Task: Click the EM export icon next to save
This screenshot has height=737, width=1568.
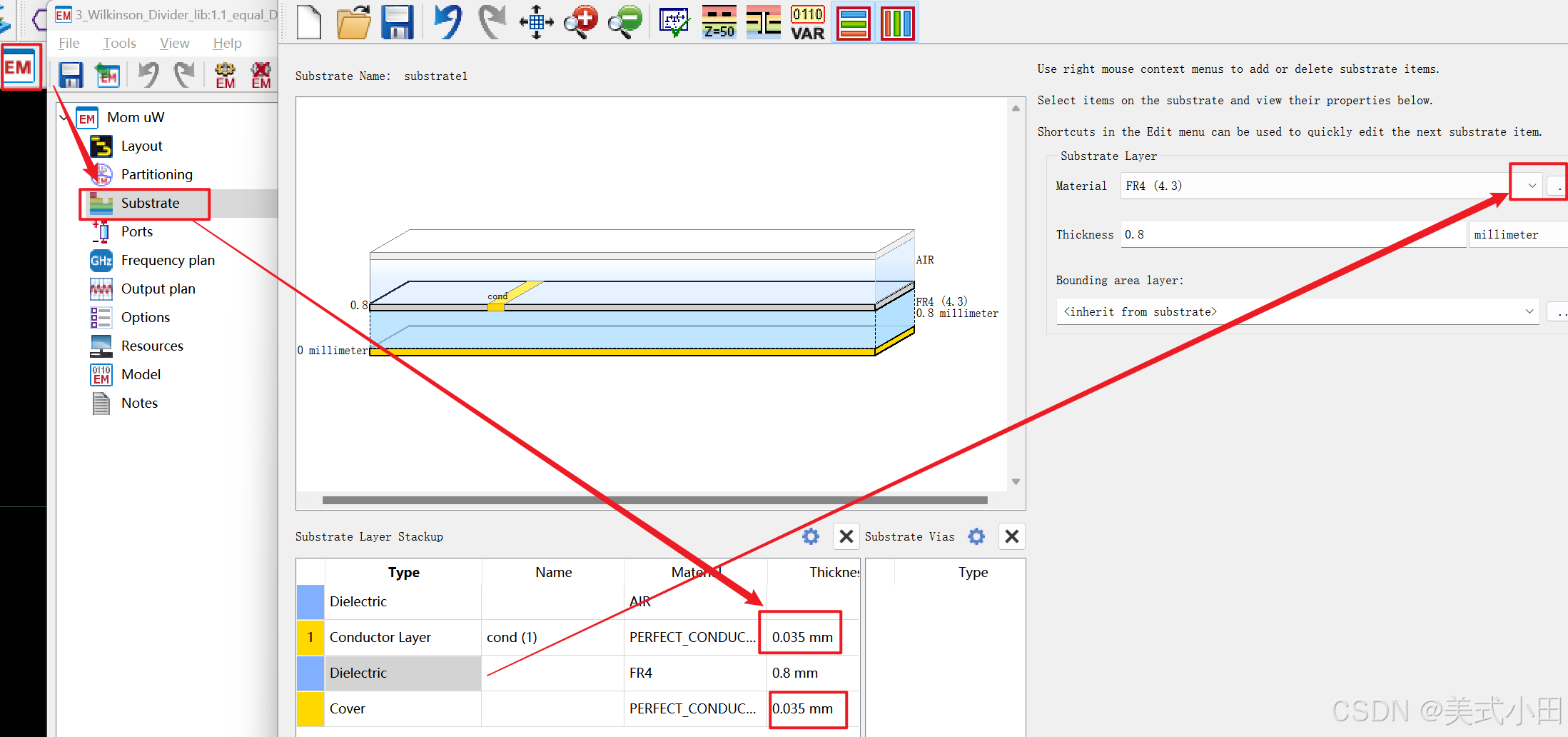Action: (x=108, y=75)
